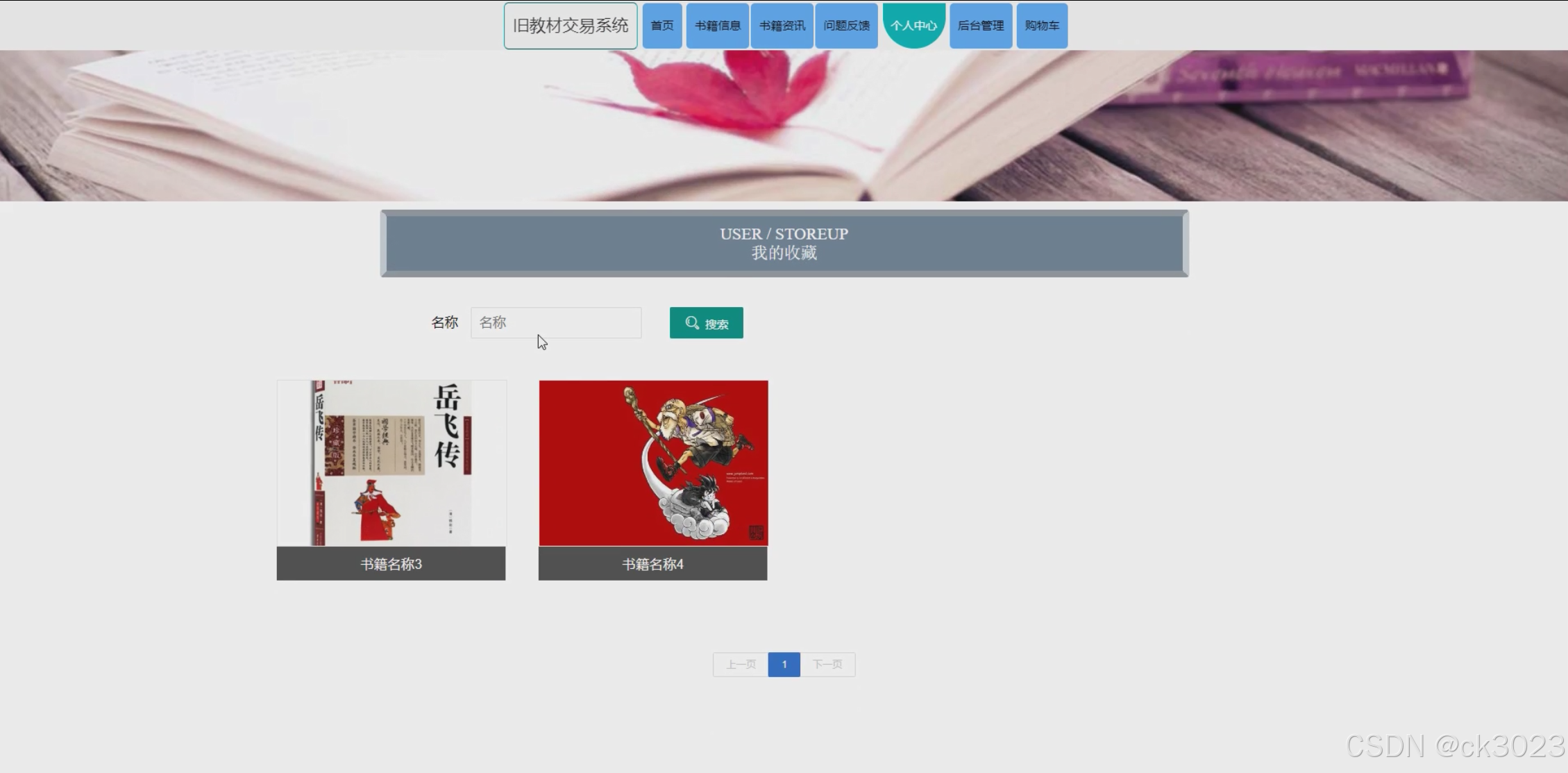Screen dimensions: 1568x773
Task: Click the 我的收藏 header banner
Action: [784, 243]
